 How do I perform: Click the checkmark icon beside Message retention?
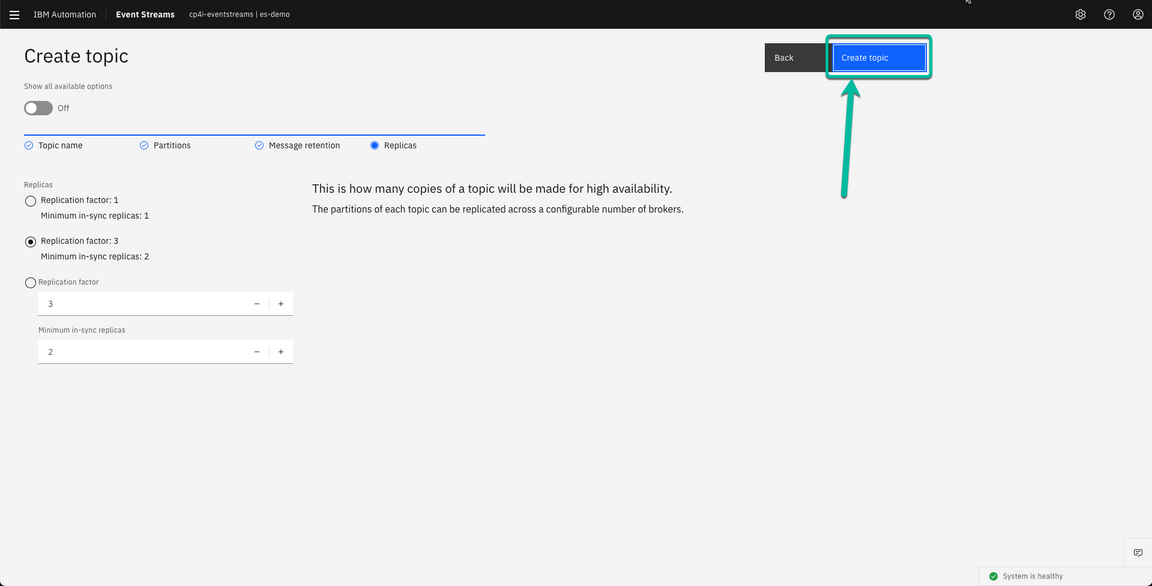click(x=259, y=145)
